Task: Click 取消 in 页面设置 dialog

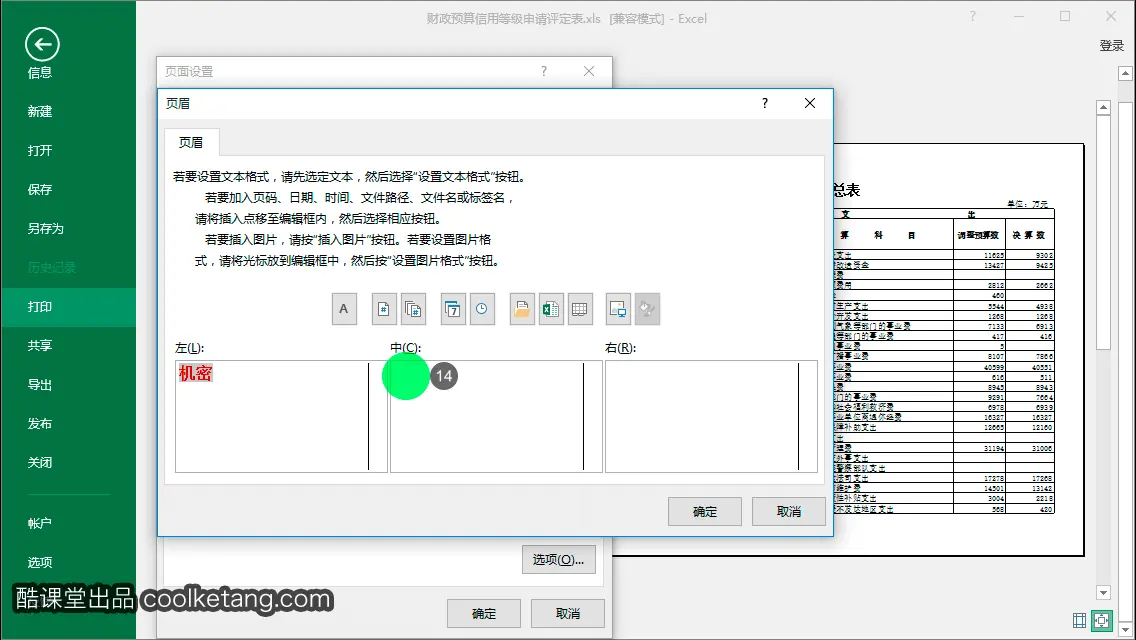Action: click(568, 614)
